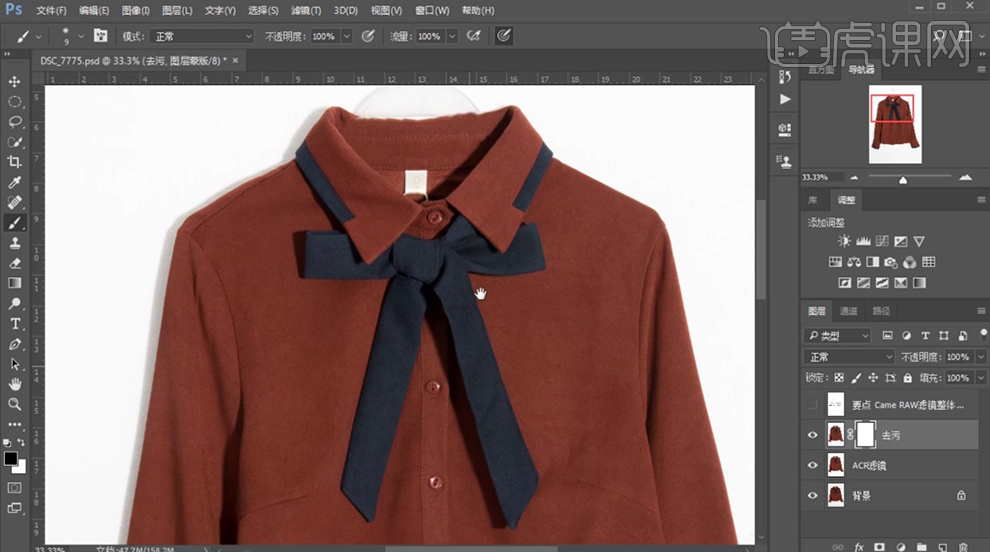Click the navigator zoom in mountain icon
Screen dimensions: 990x552
pos(965,177)
